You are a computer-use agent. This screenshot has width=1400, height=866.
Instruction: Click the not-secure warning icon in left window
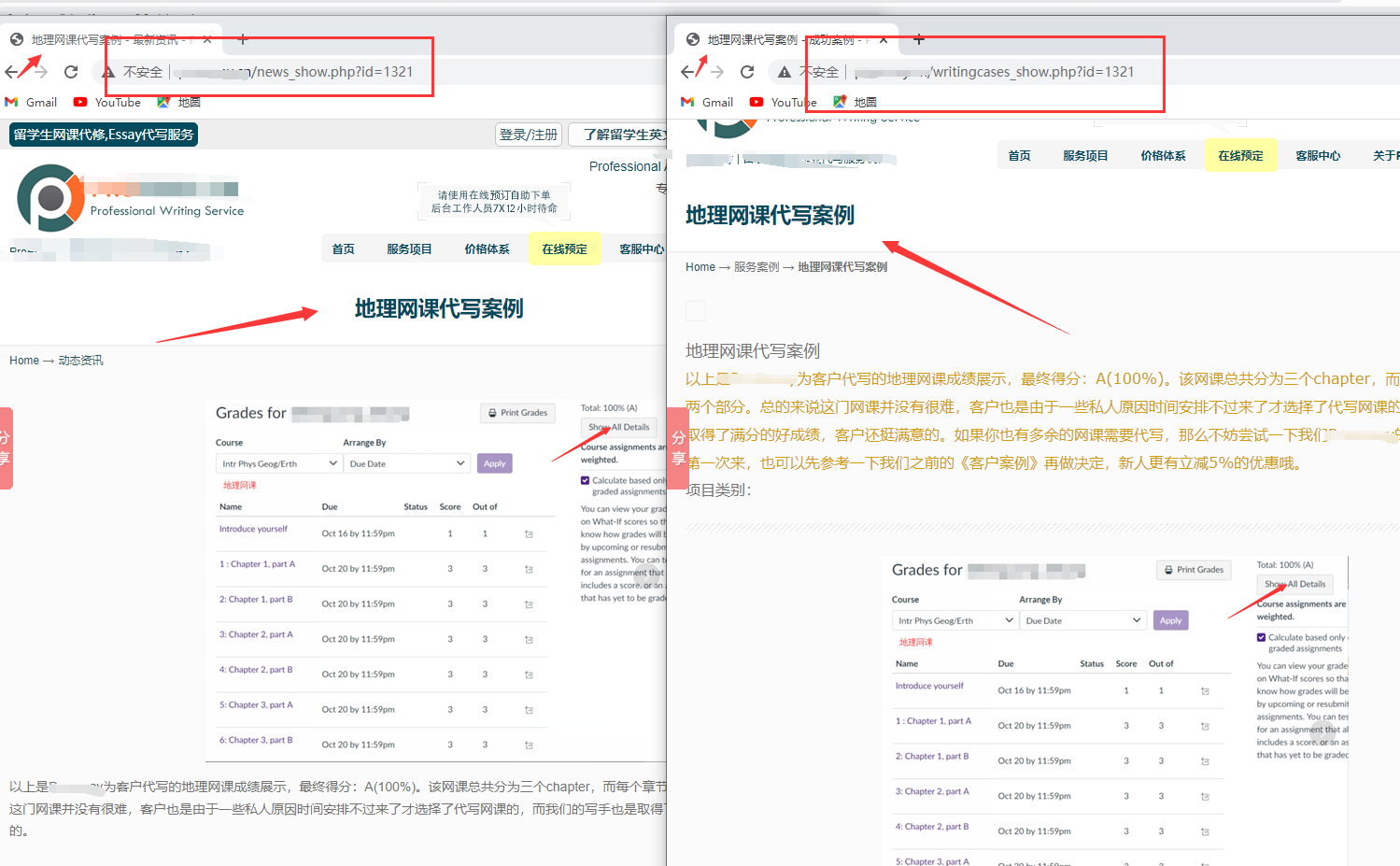108,72
